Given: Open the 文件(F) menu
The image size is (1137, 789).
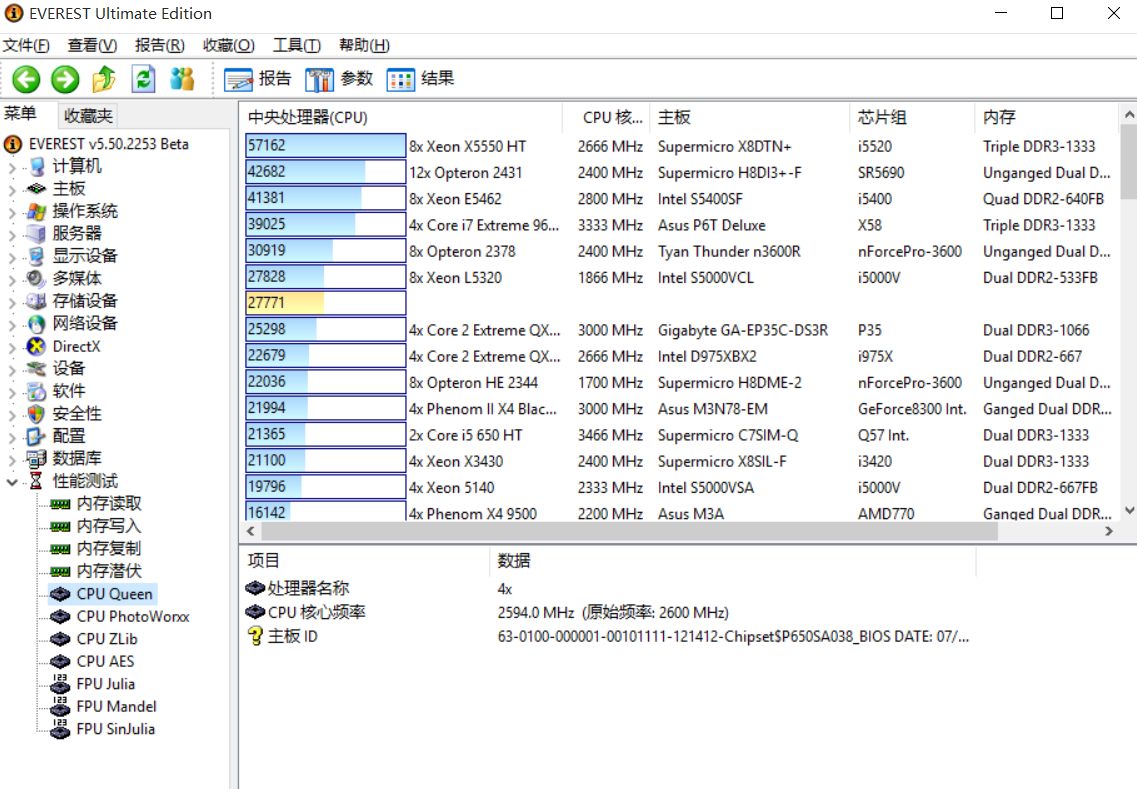Looking at the screenshot, I should point(26,46).
